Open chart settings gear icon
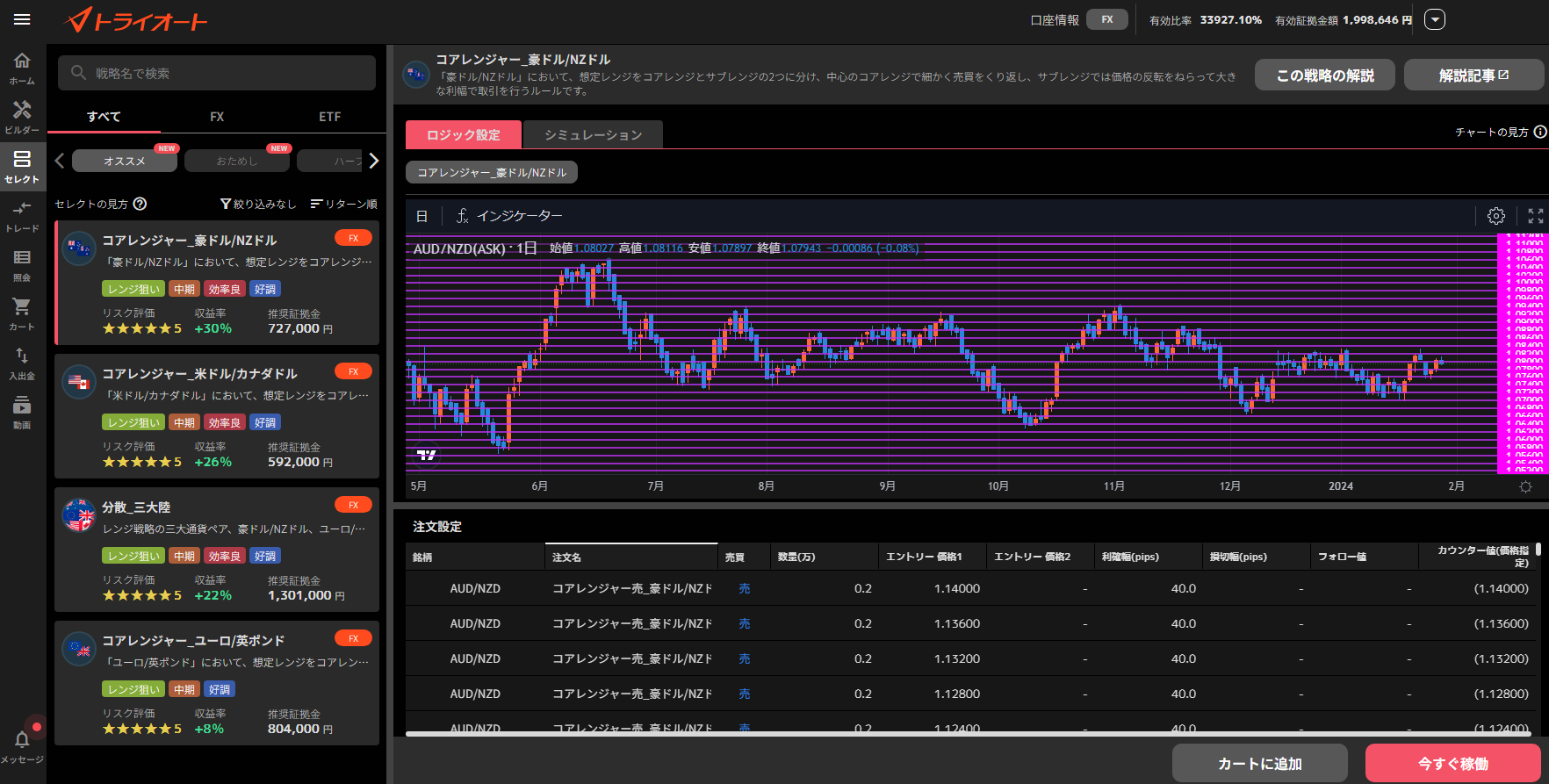 coord(1496,216)
